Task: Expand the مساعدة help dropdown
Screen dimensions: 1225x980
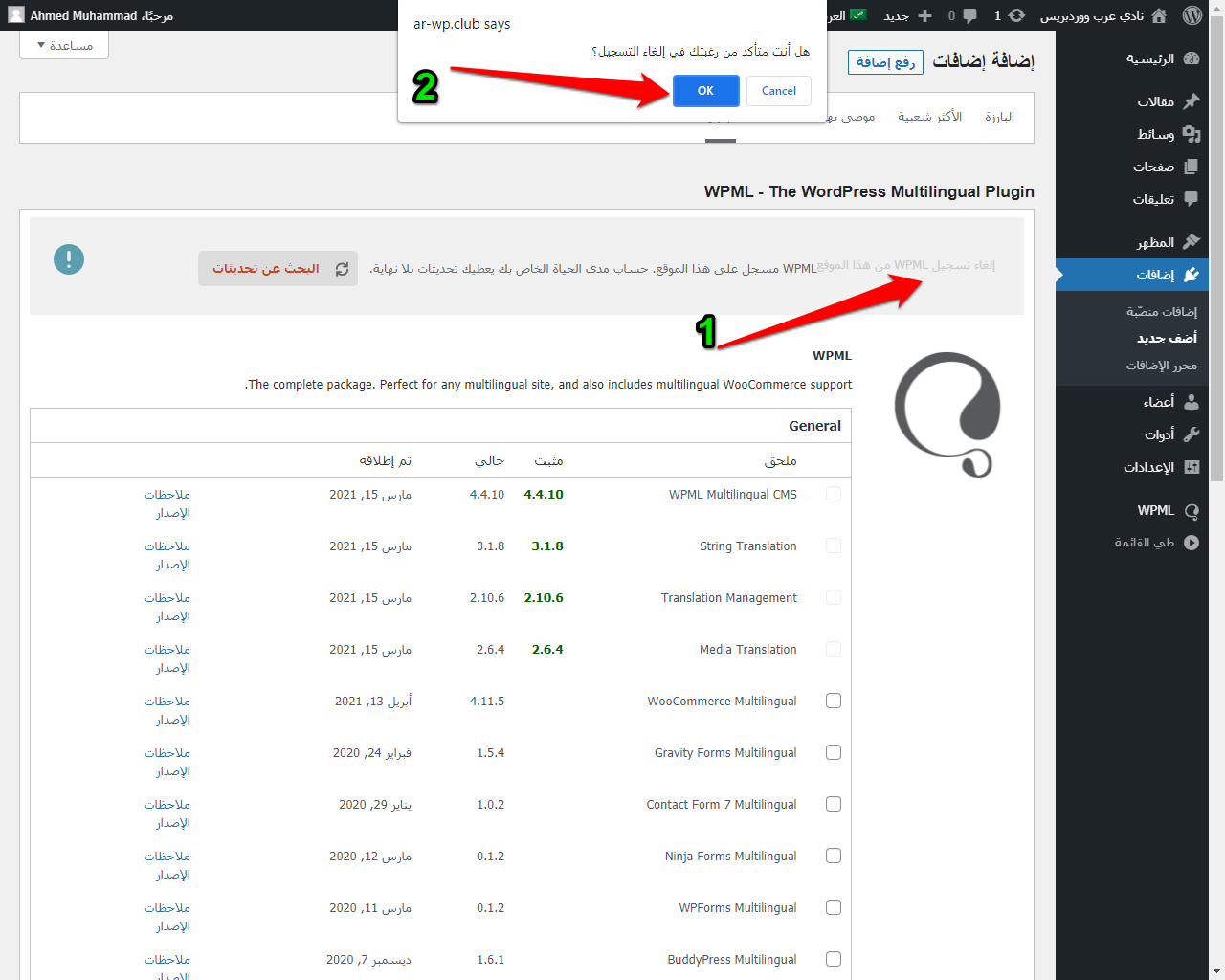Action: pos(64,45)
